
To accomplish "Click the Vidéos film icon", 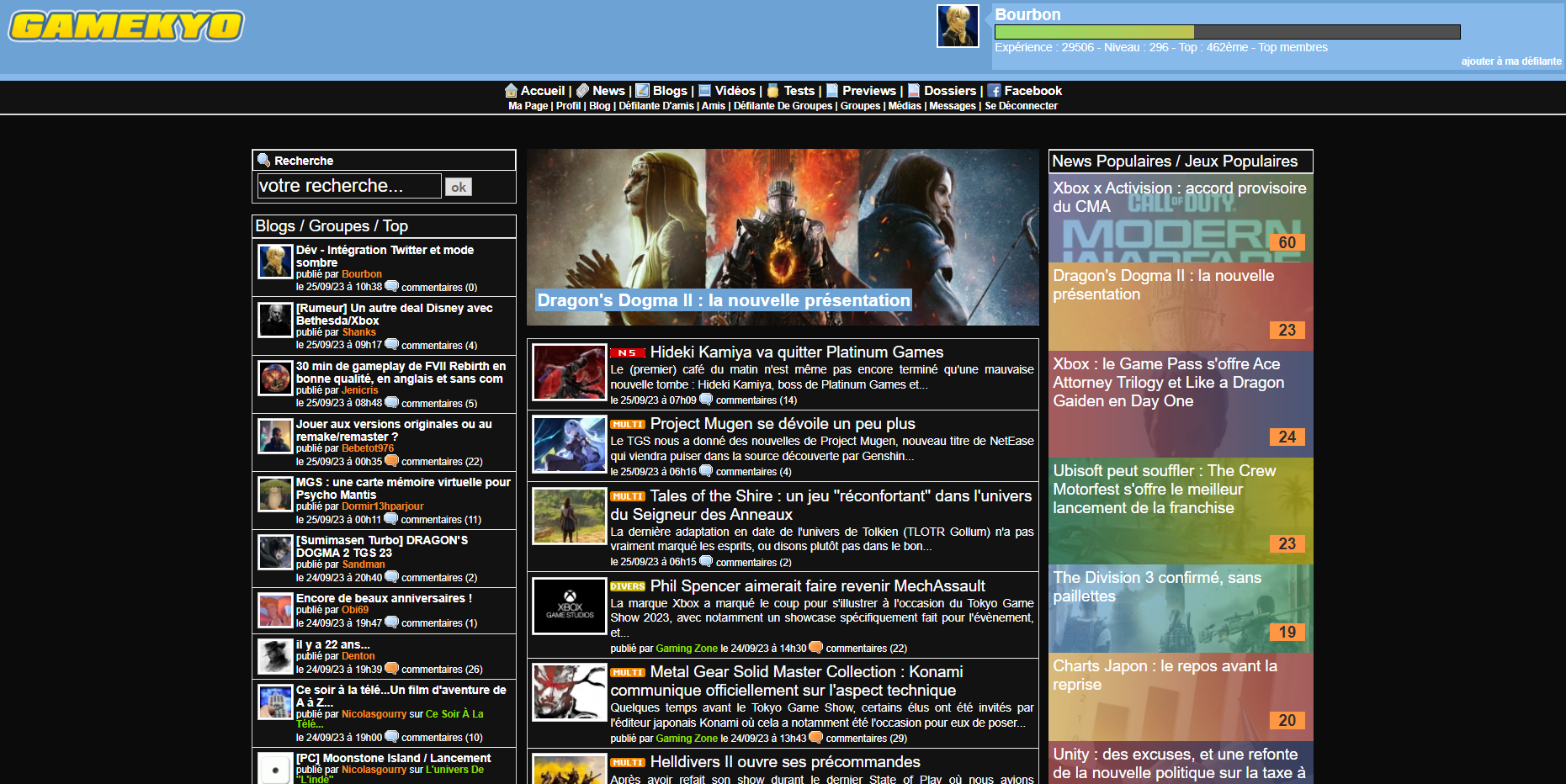I will pos(705,91).
